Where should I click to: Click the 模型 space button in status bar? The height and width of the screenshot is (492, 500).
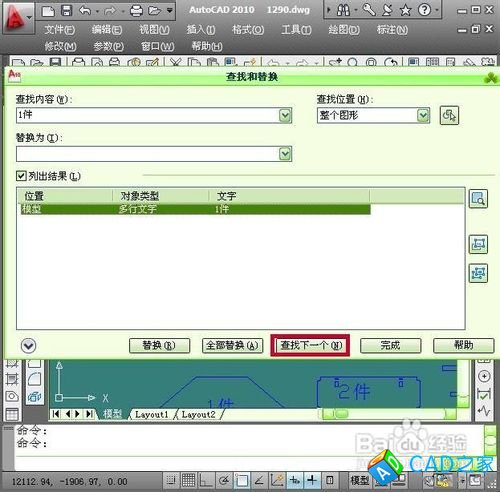click(359, 480)
